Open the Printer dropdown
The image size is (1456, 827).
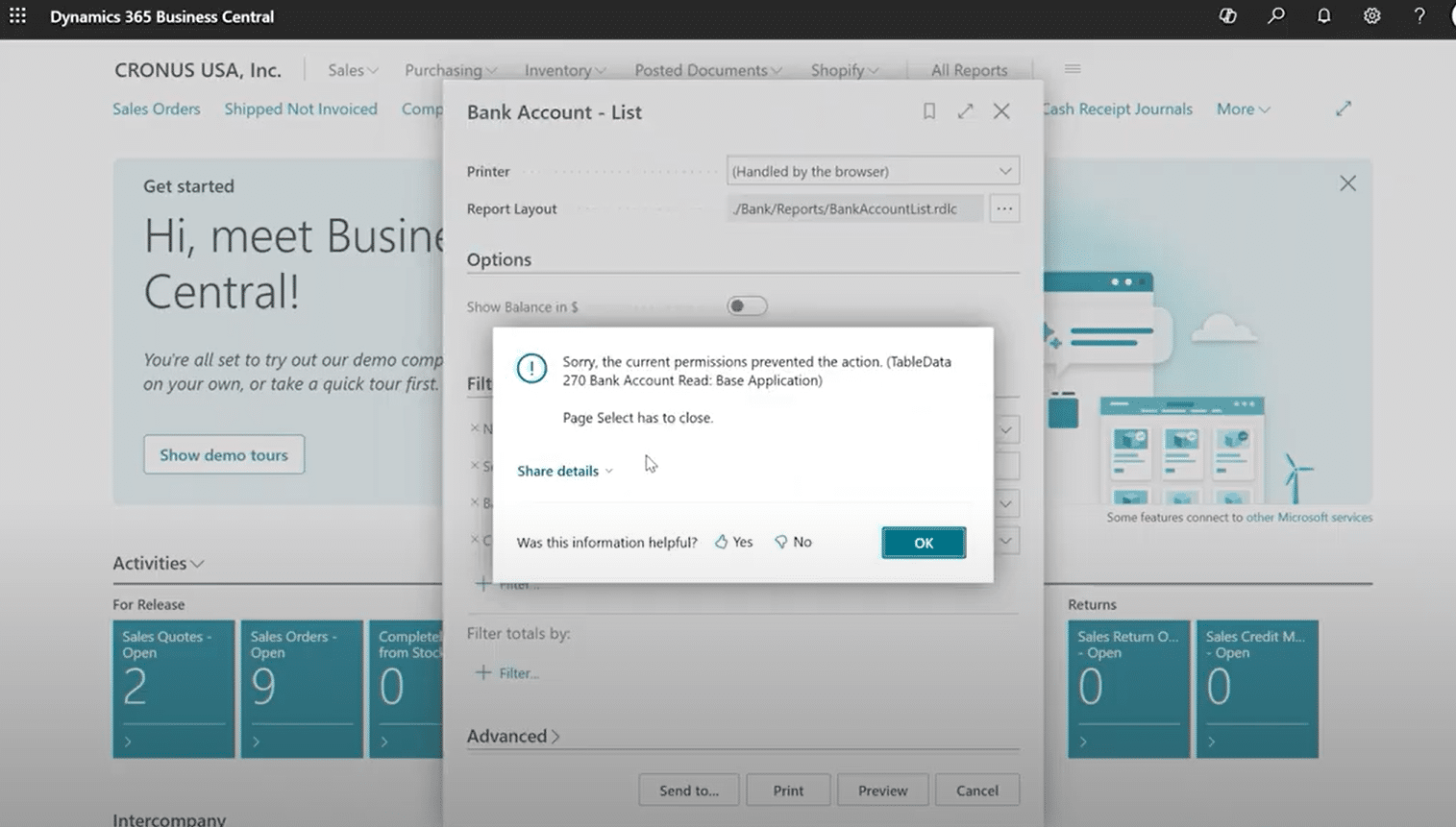(872, 171)
